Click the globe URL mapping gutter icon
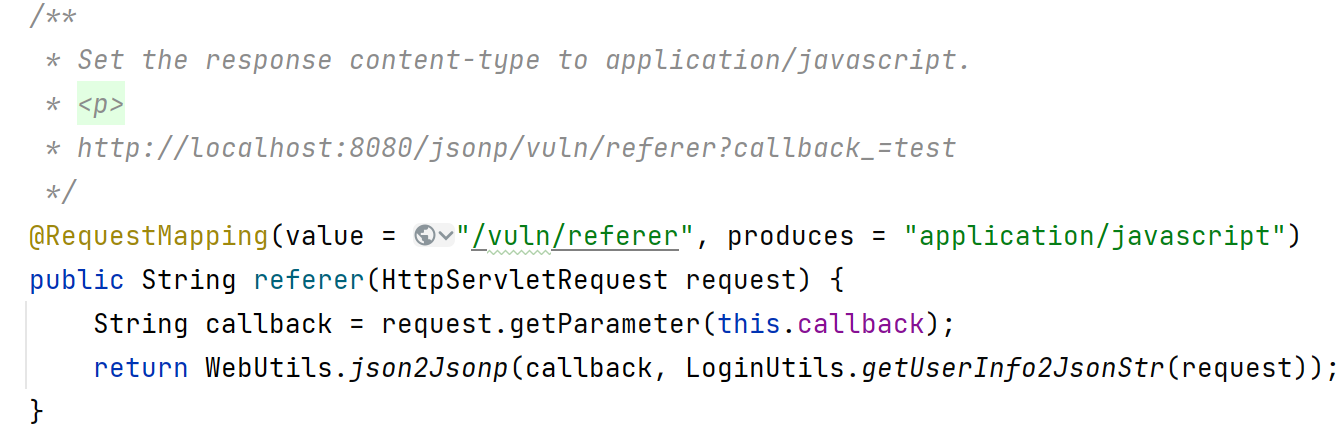This screenshot has height=444, width=1344. point(424,236)
